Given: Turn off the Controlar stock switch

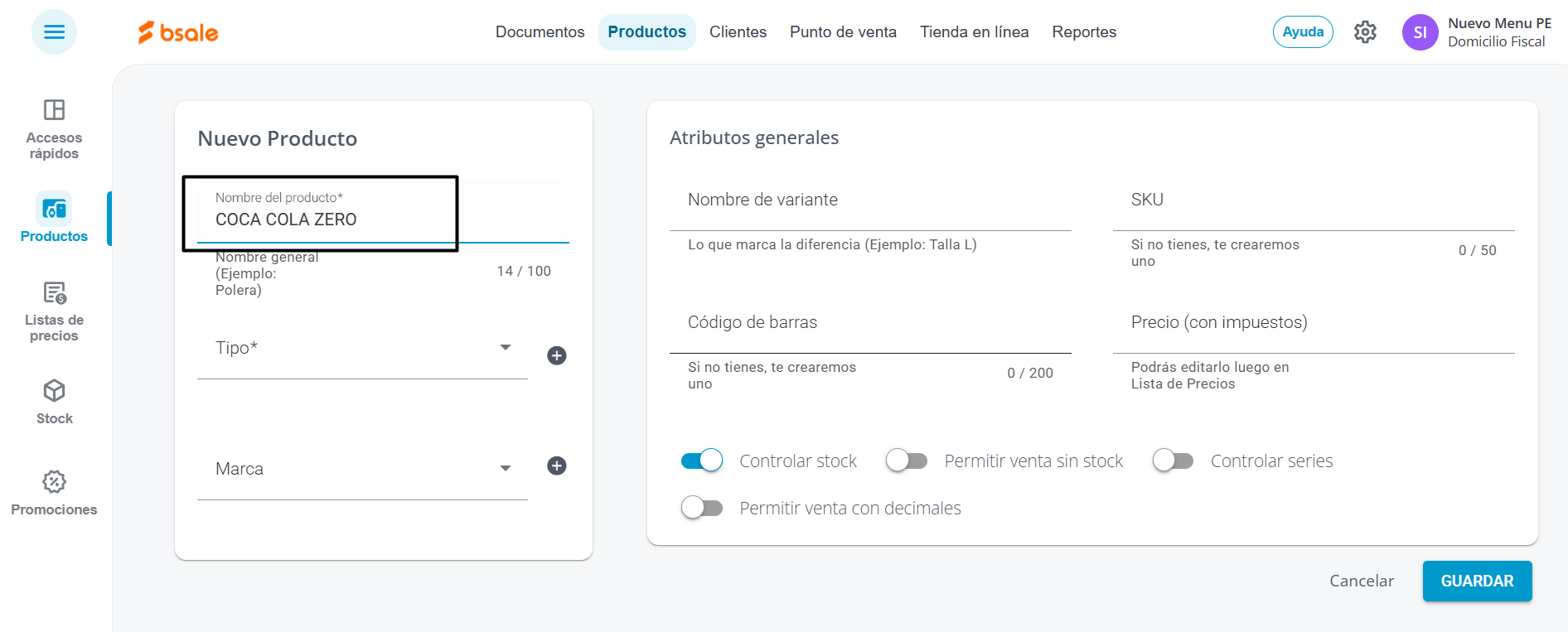Looking at the screenshot, I should (x=702, y=461).
